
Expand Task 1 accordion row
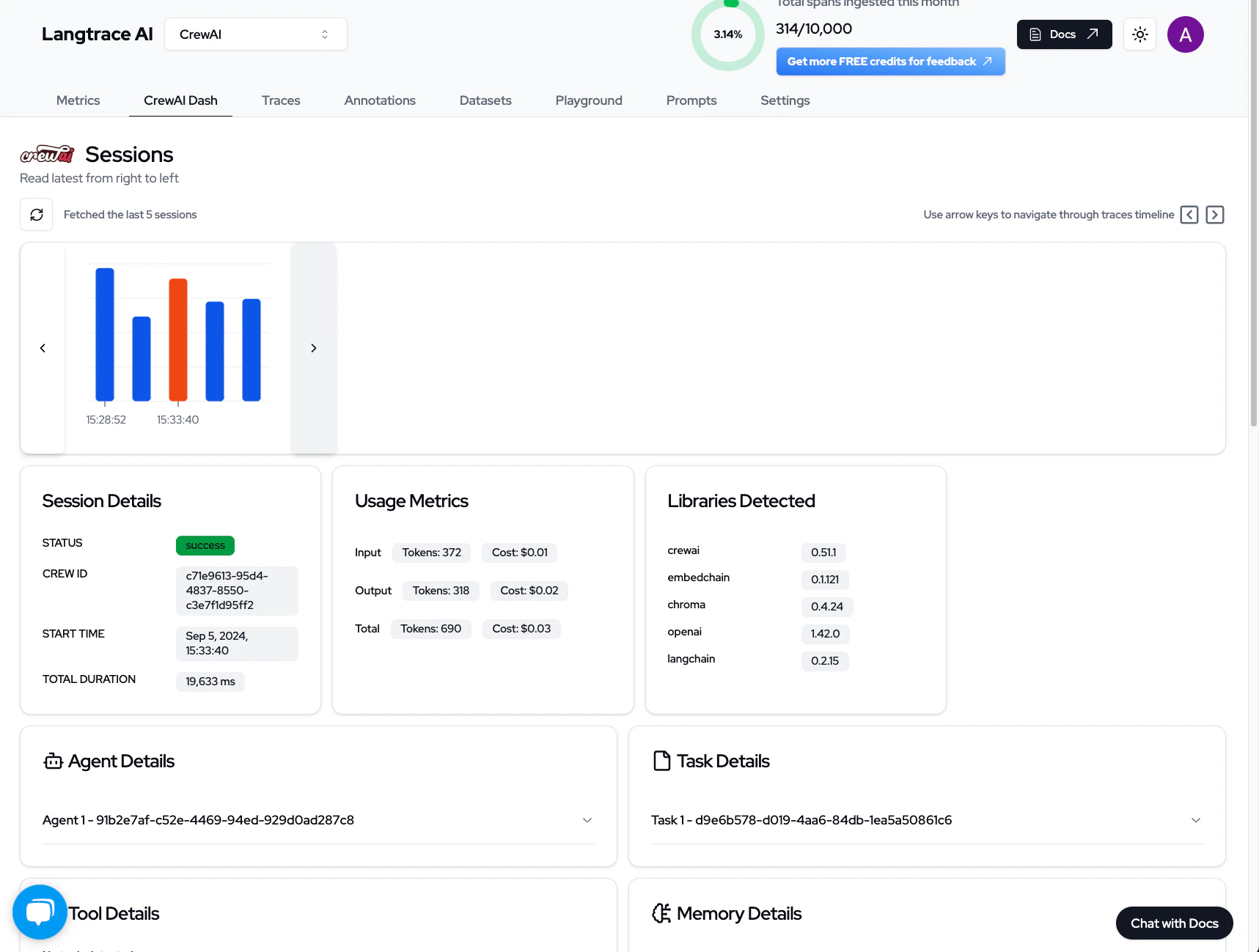927,820
